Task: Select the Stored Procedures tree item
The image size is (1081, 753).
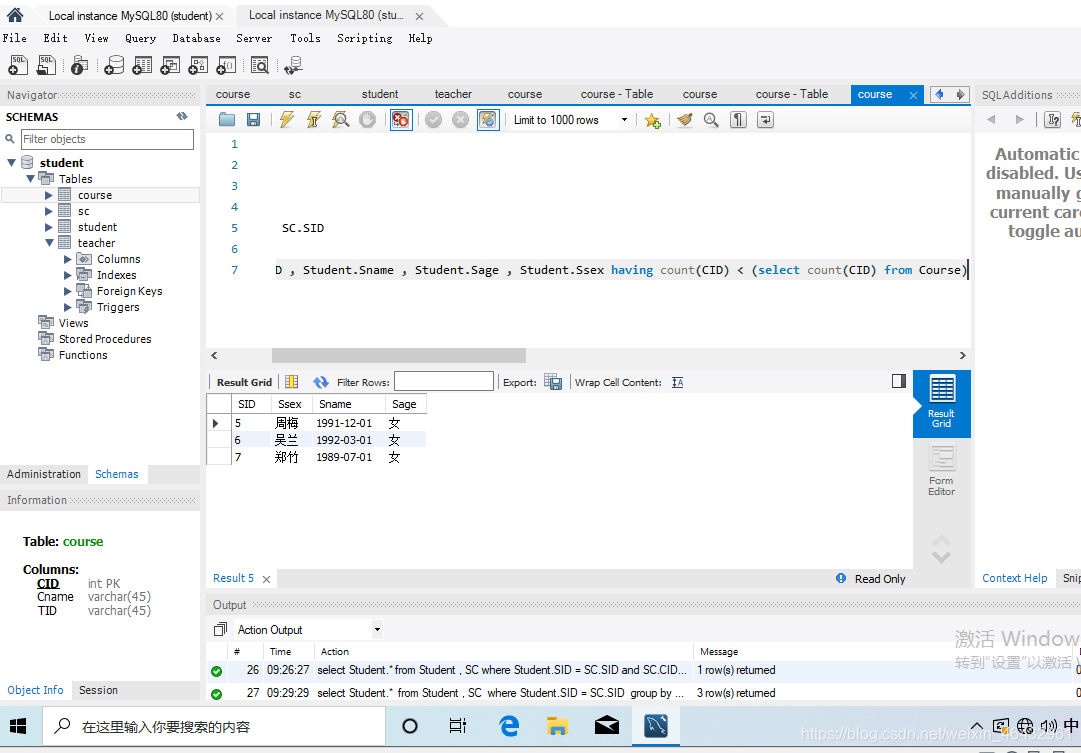Action: pyautogui.click(x=105, y=339)
